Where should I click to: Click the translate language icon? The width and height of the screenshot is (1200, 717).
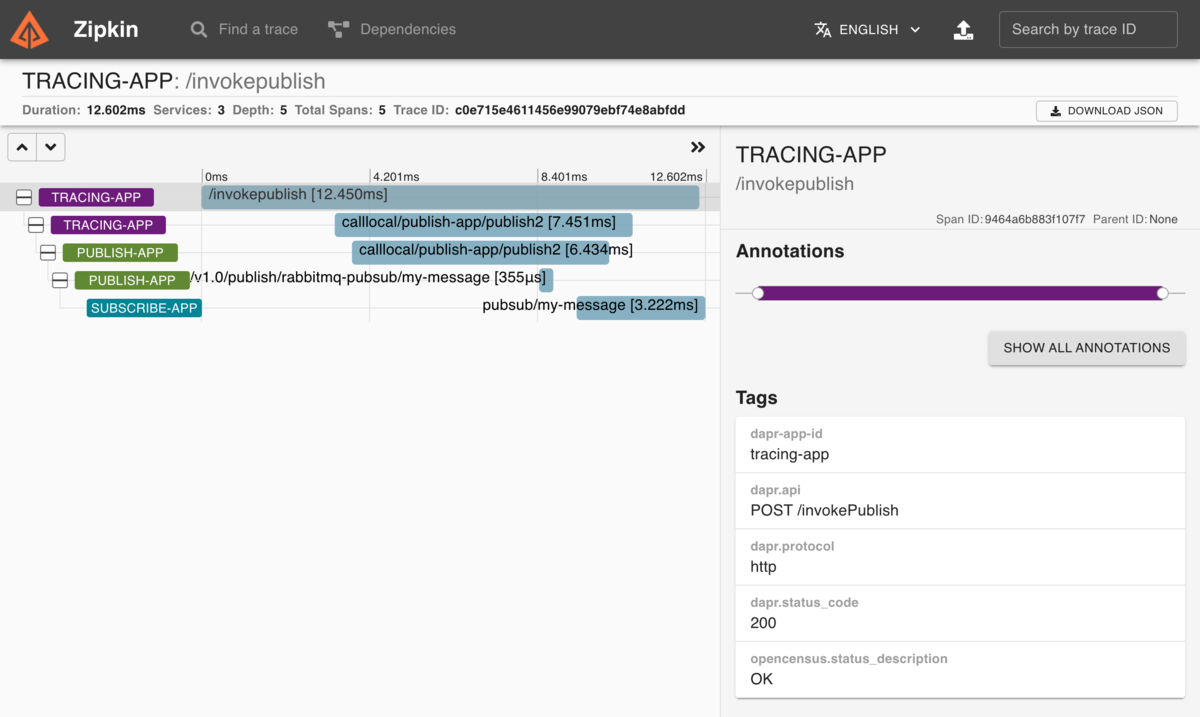click(x=823, y=30)
